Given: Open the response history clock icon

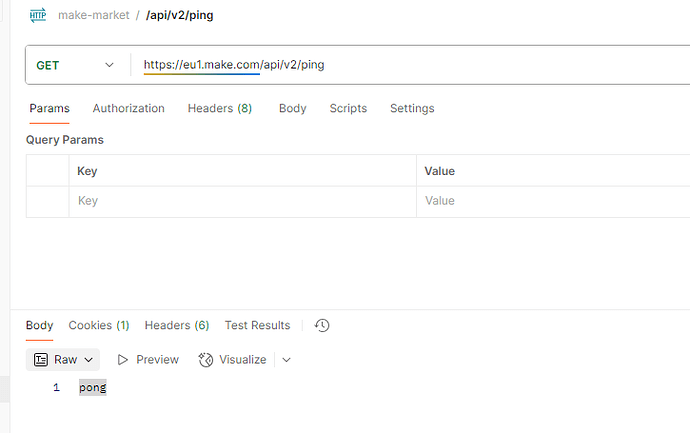Looking at the screenshot, I should tap(321, 325).
